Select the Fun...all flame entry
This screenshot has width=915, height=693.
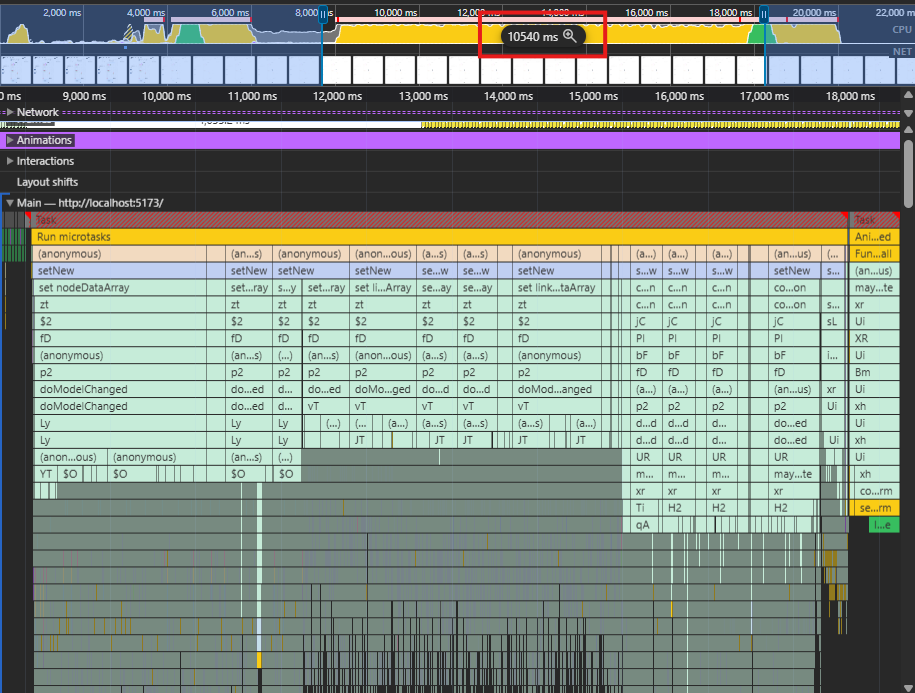tap(874, 254)
